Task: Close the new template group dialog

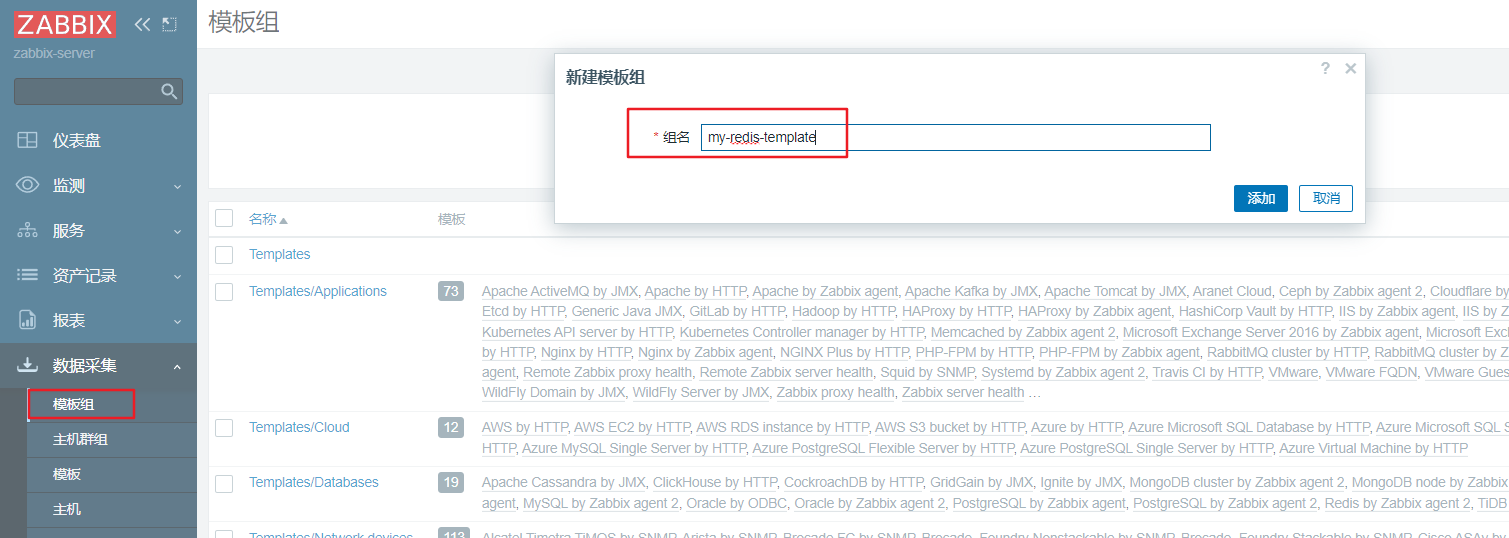Action: pos(1350,68)
